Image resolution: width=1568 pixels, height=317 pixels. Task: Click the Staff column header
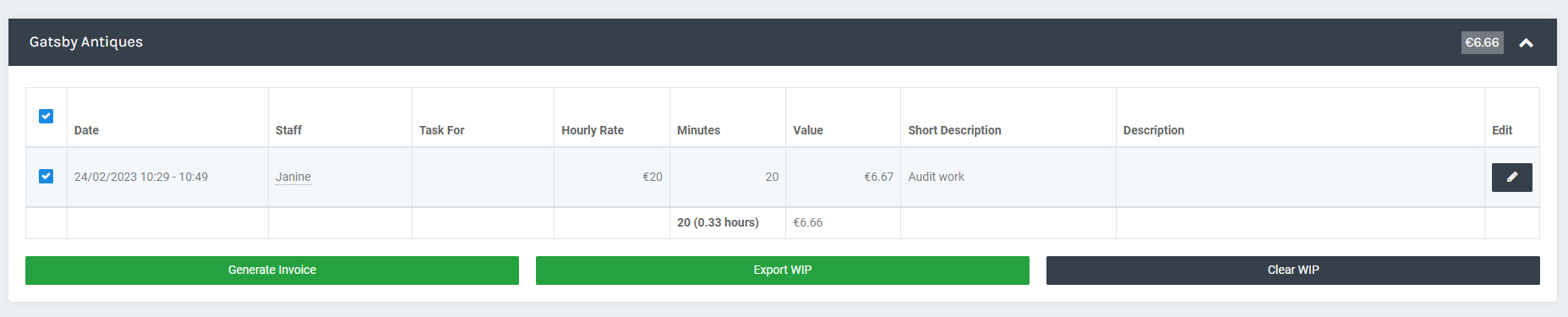288,130
